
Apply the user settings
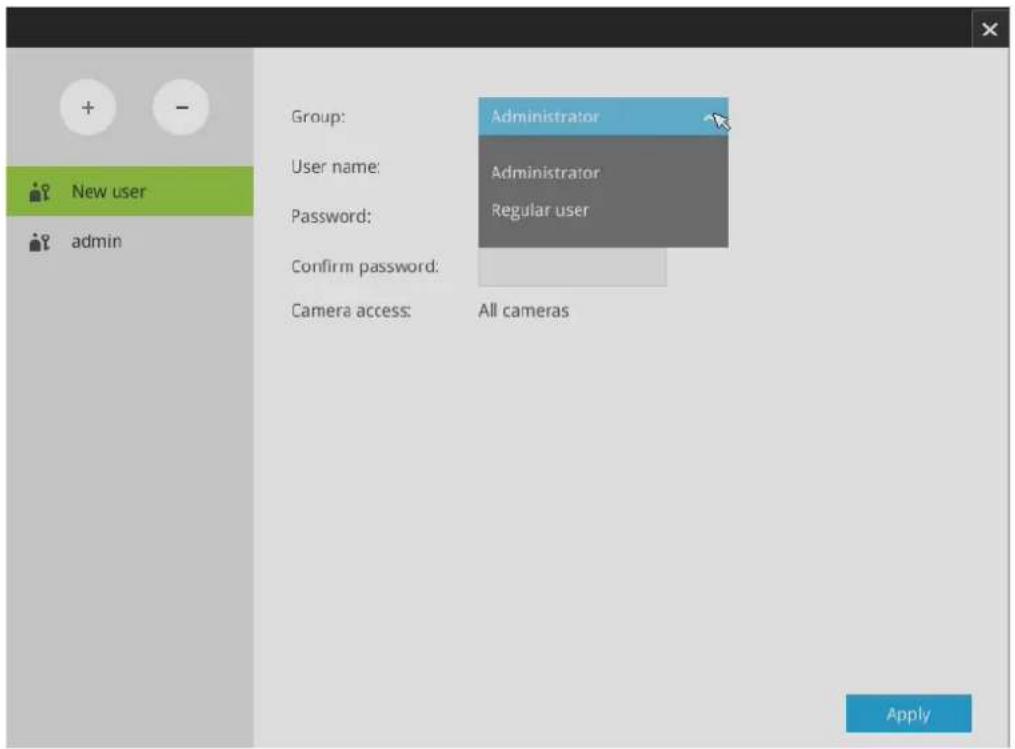coord(908,713)
